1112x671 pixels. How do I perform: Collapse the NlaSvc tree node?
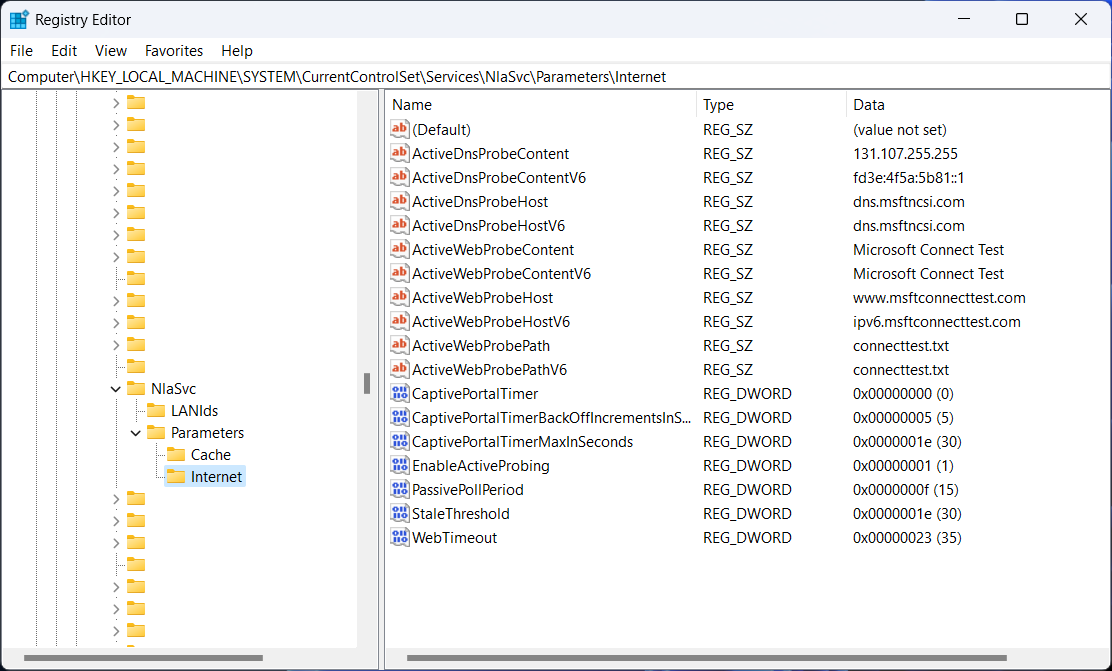tap(115, 388)
